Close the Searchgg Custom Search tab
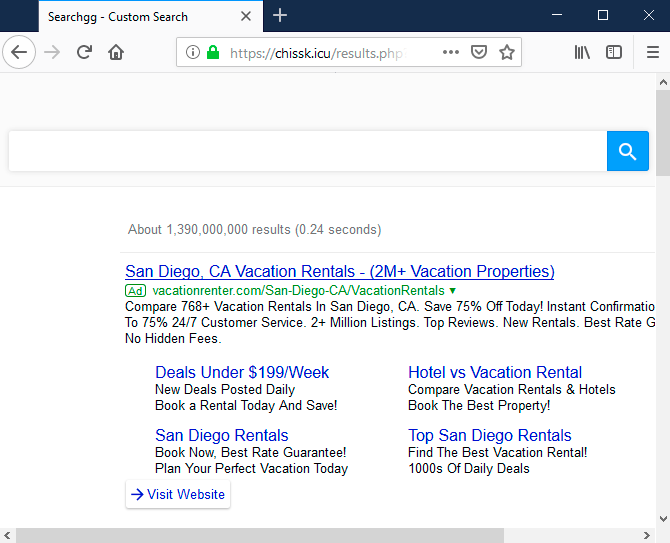 point(247,16)
